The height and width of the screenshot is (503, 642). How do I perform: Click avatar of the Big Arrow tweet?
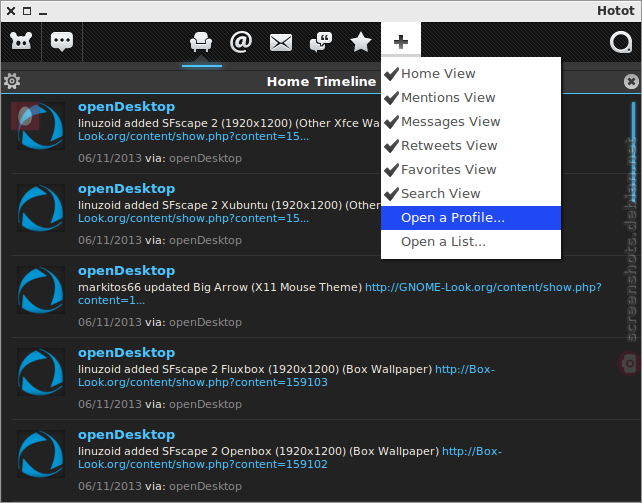[x=41, y=290]
